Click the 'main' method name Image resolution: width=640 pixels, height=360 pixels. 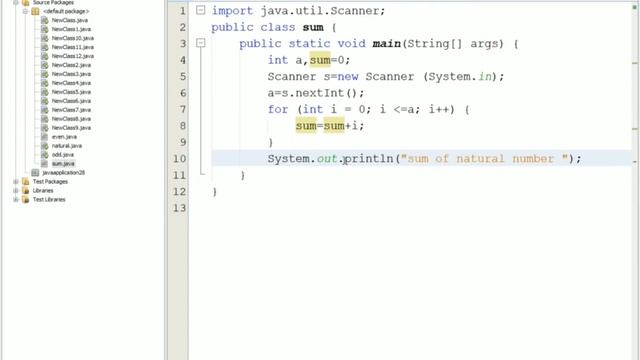coord(387,44)
